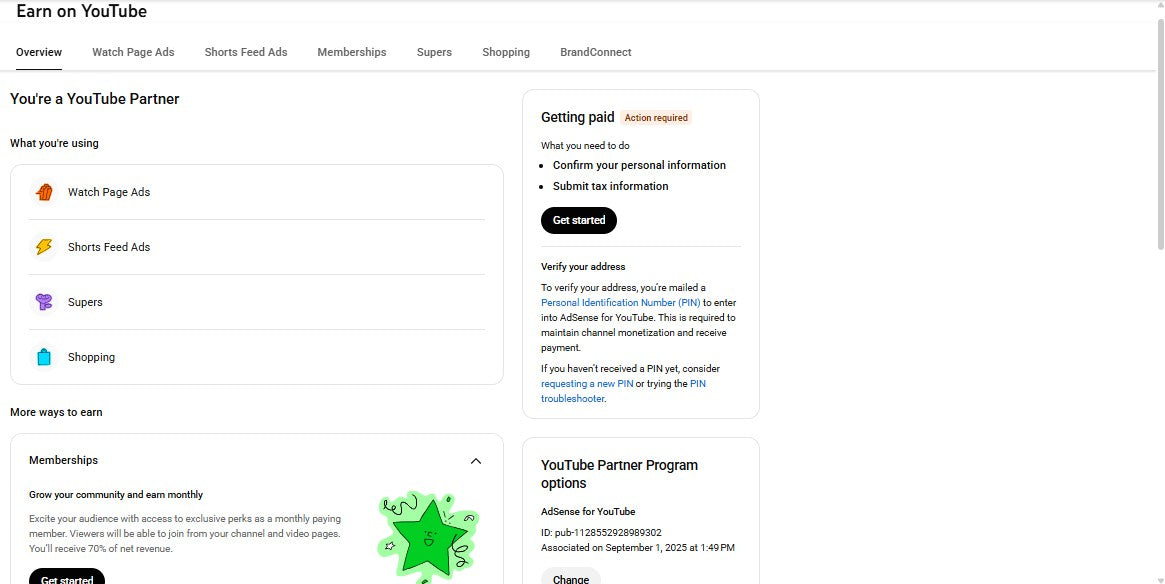Click the requesting a new PIN link
Image resolution: width=1165 pixels, height=584 pixels.
[587, 383]
